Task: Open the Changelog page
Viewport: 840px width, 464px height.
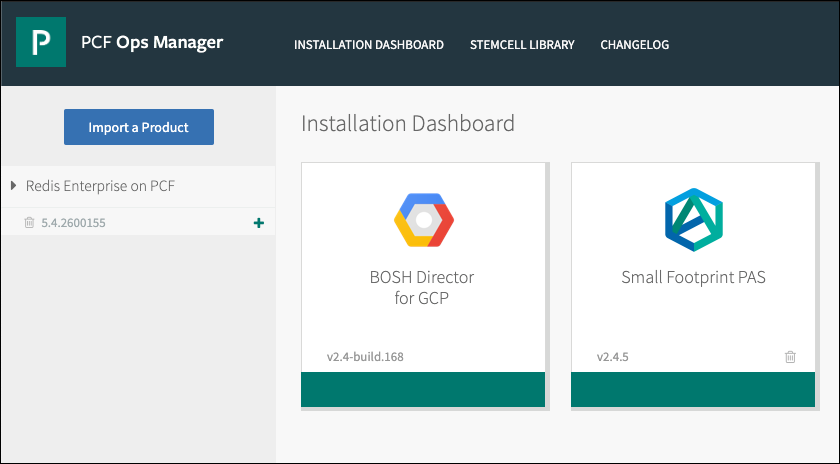Action: point(634,45)
